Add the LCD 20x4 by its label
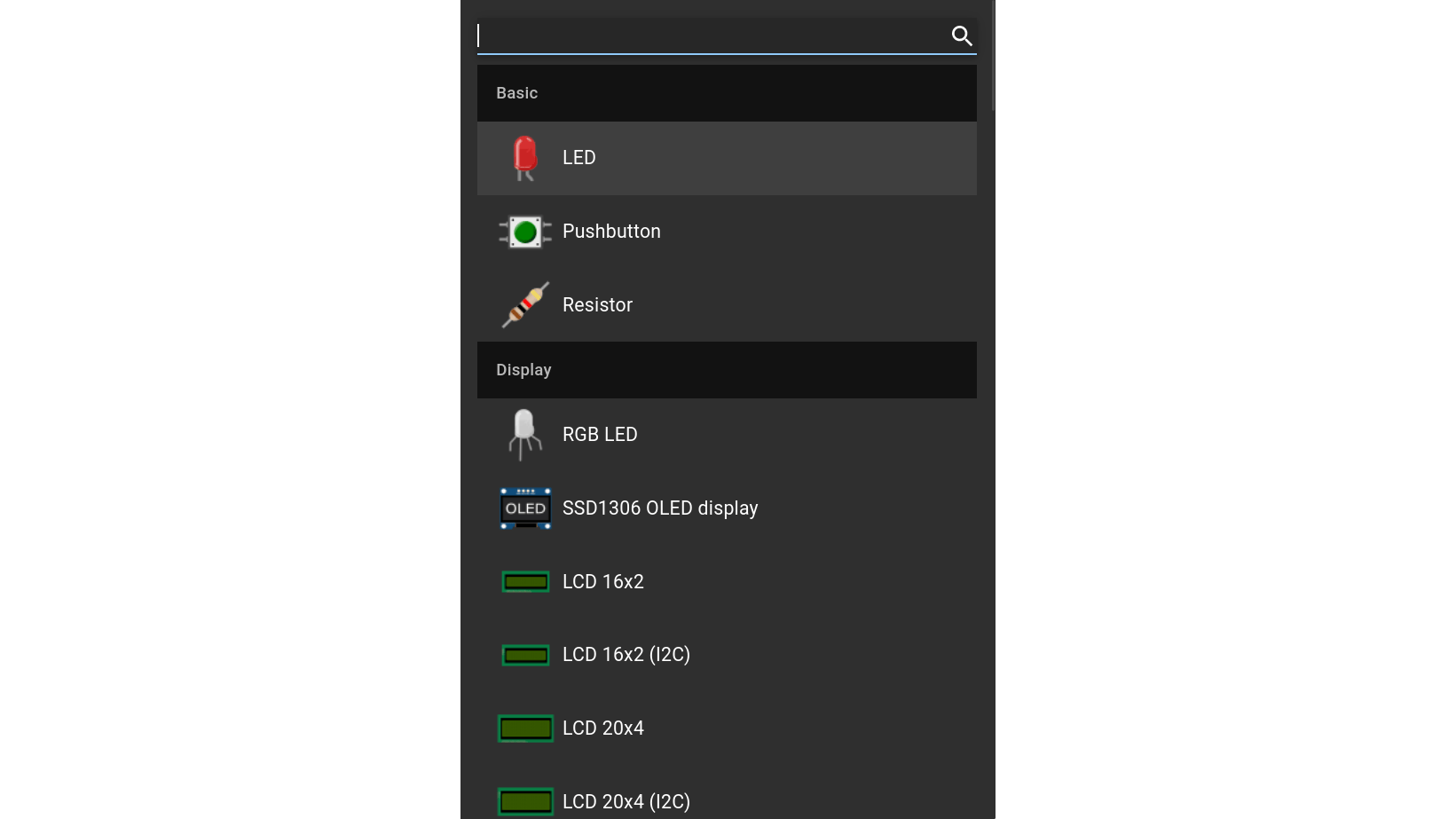The image size is (1456, 819). [603, 728]
